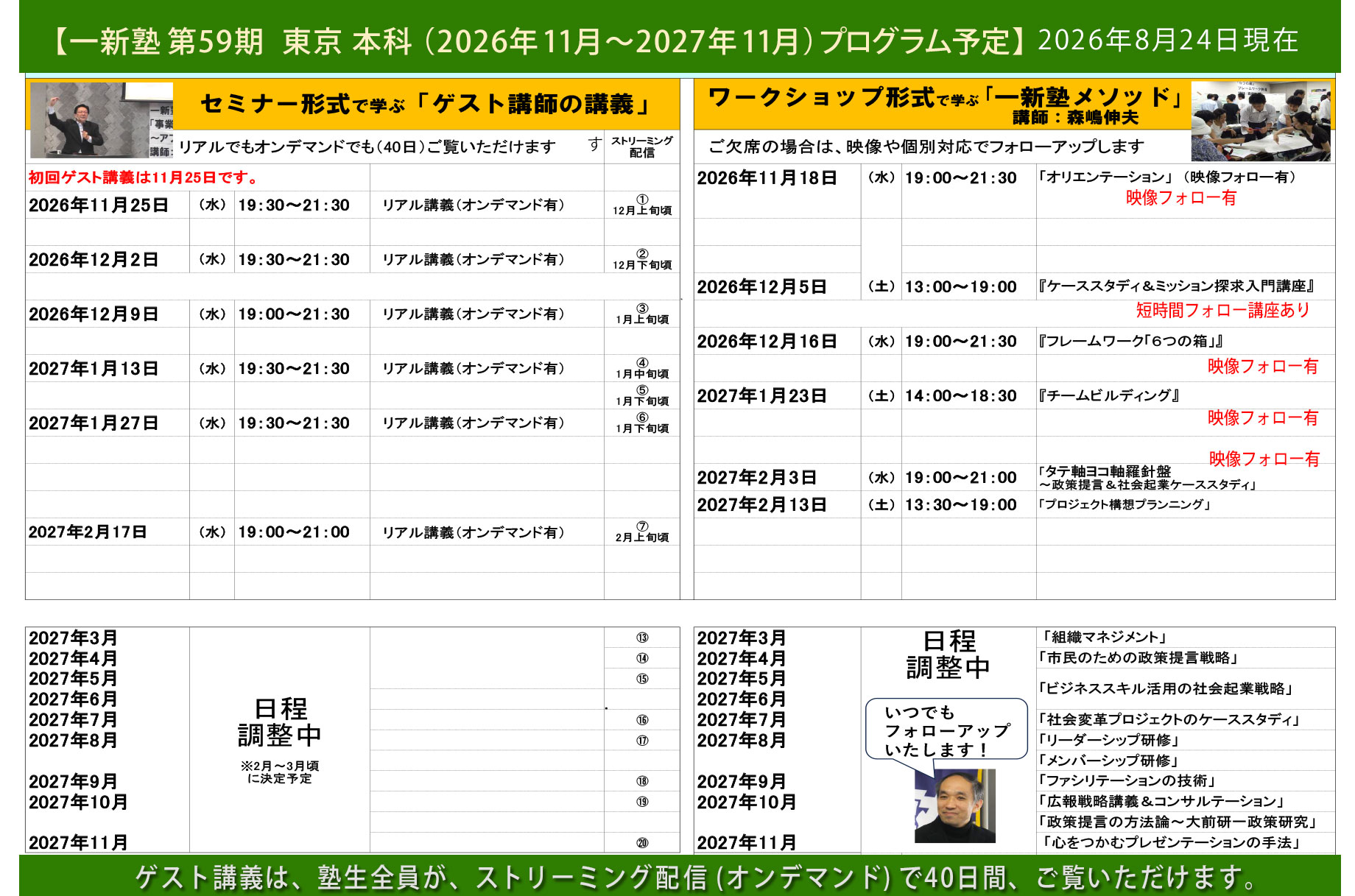Click the 「広報戦略講義＆コンサルテーション」 topic
Image resolution: width=1355 pixels, height=896 pixels.
coord(1162,802)
